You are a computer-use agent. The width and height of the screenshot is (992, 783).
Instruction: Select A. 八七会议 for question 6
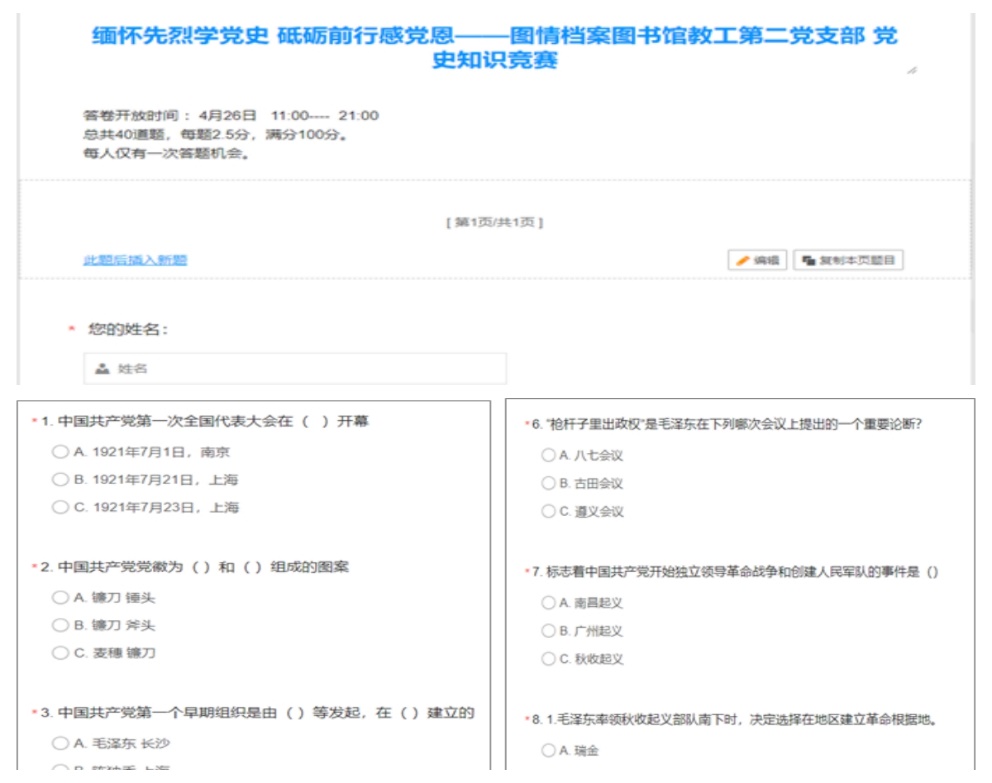pos(548,455)
